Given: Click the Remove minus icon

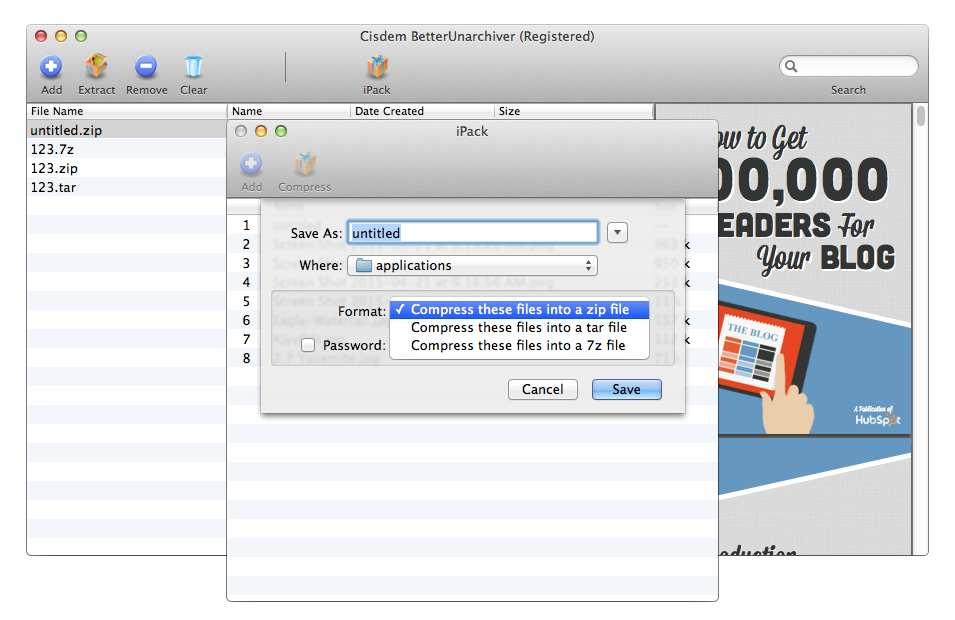Looking at the screenshot, I should click(x=146, y=66).
